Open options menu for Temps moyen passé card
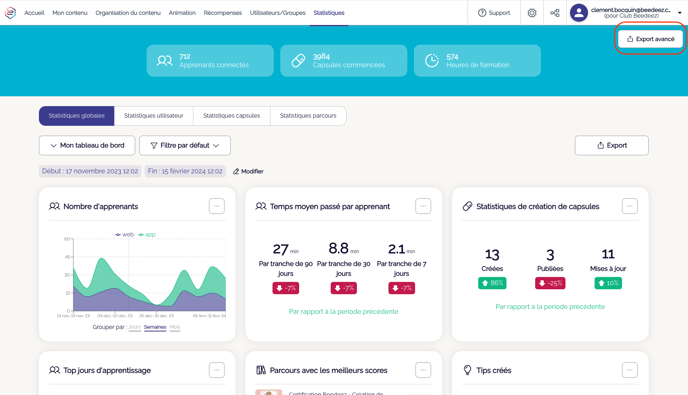Screen dimensions: 688x395 423,206
